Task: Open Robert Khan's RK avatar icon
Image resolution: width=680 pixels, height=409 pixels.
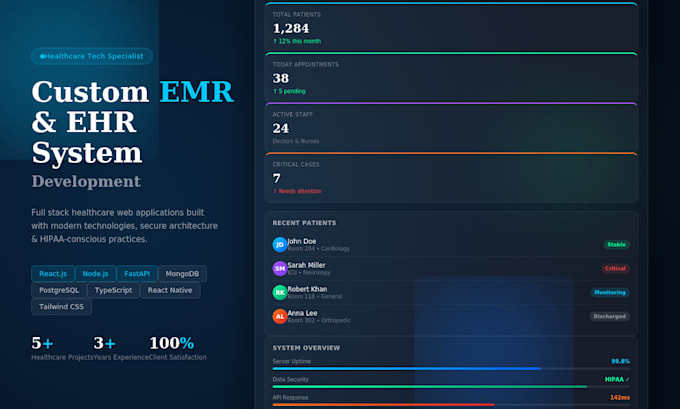Action: 280,292
